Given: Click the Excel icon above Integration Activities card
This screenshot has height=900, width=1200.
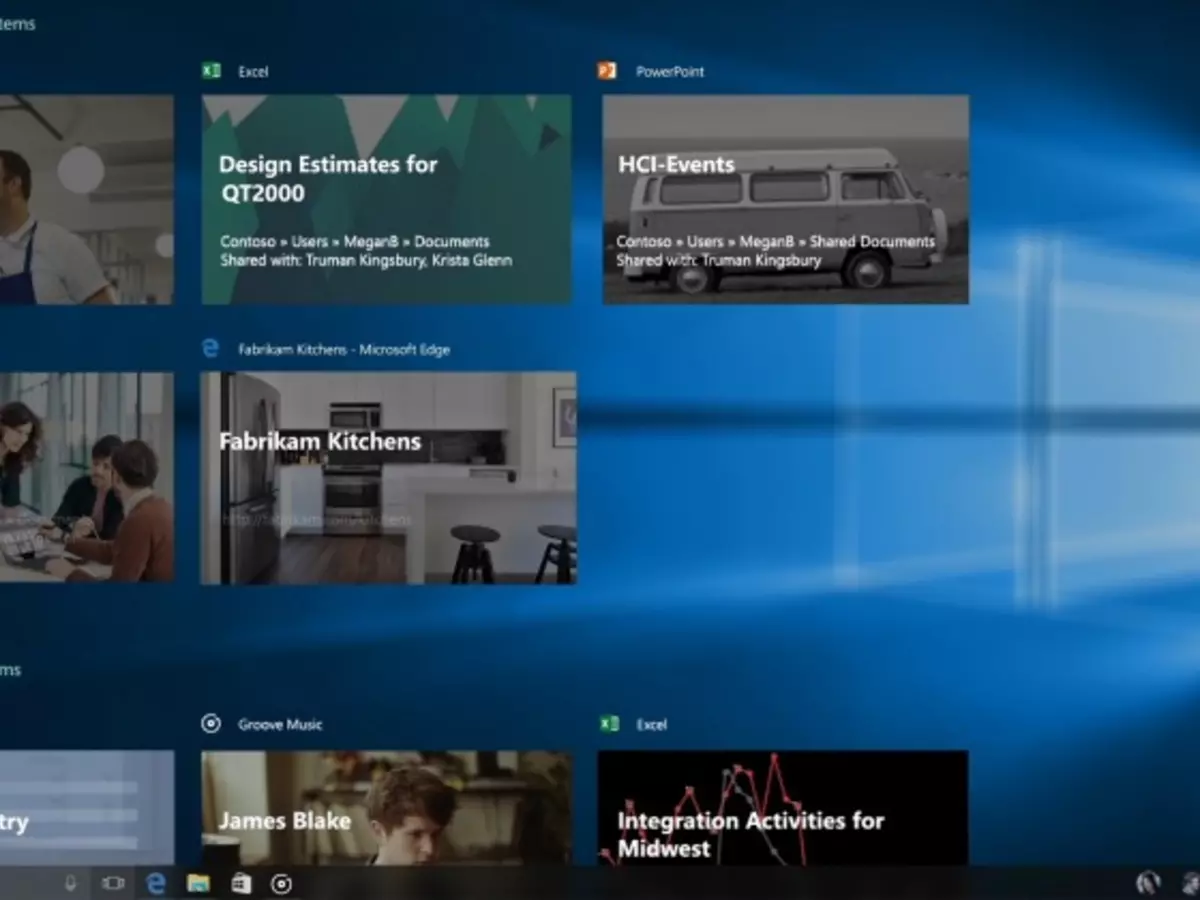Looking at the screenshot, I should click(610, 723).
